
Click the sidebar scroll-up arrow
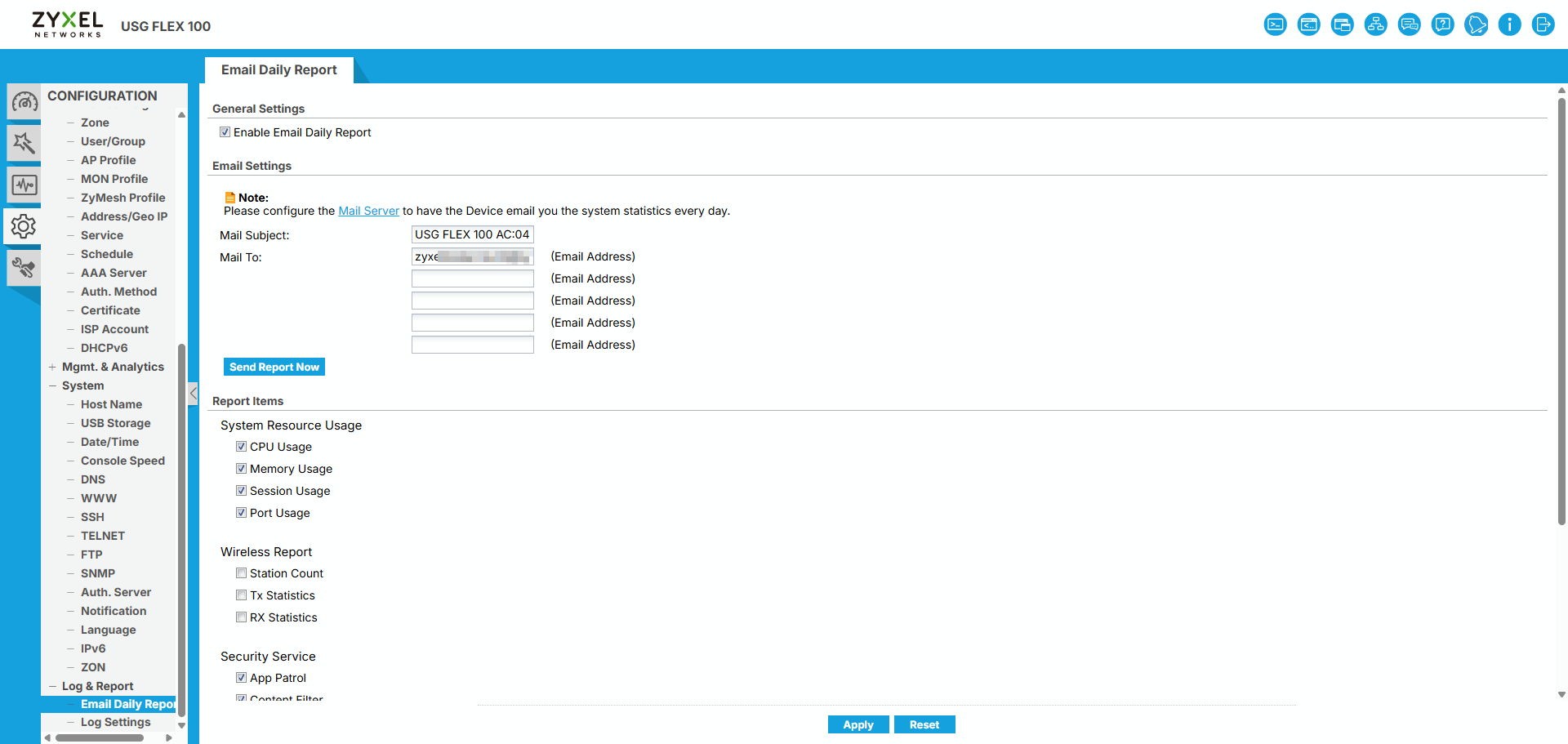pyautogui.click(x=181, y=114)
